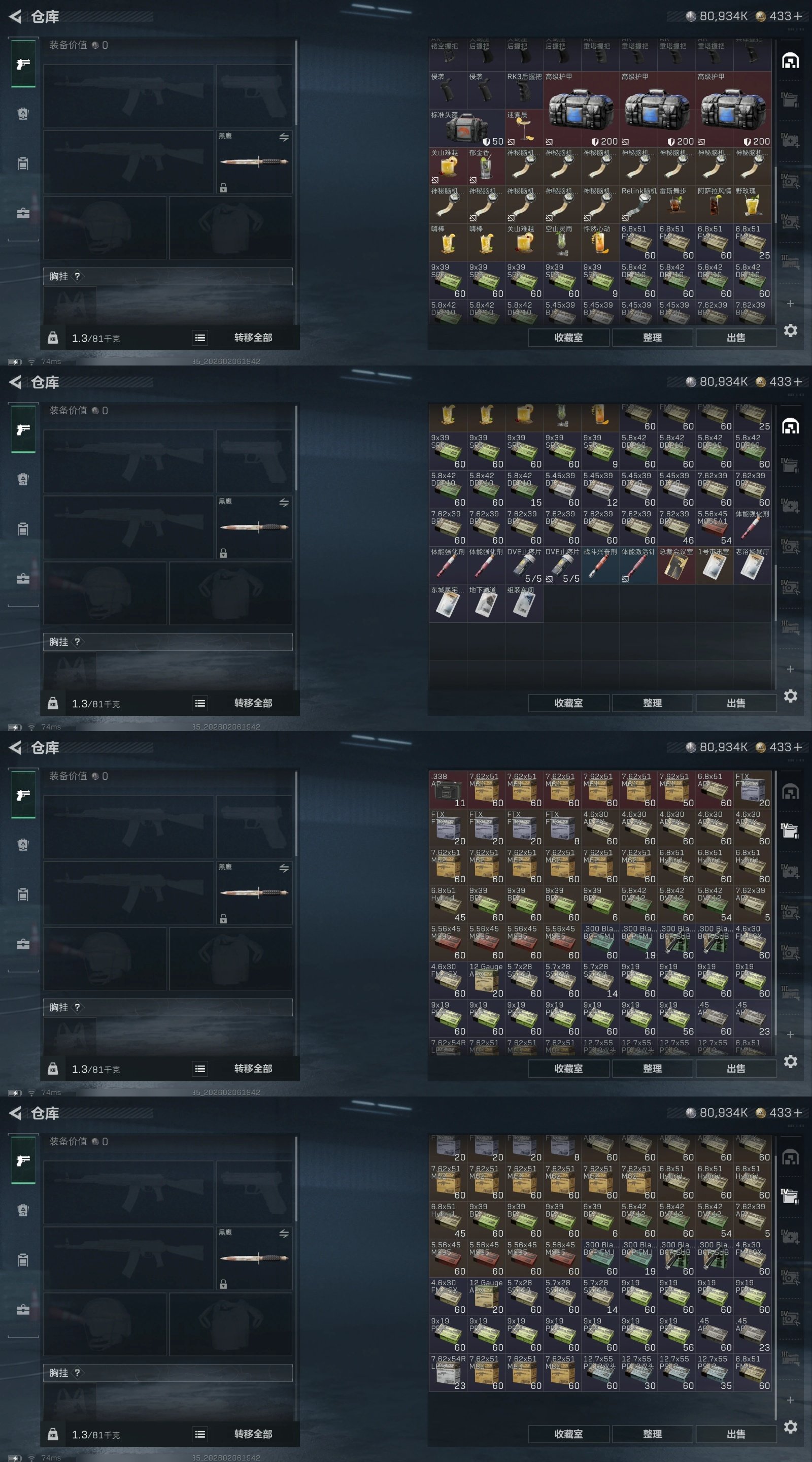Screen dimensions: 812x1462
Task: Select the 标准头盔 bag with 50 armor
Action: click(467, 128)
